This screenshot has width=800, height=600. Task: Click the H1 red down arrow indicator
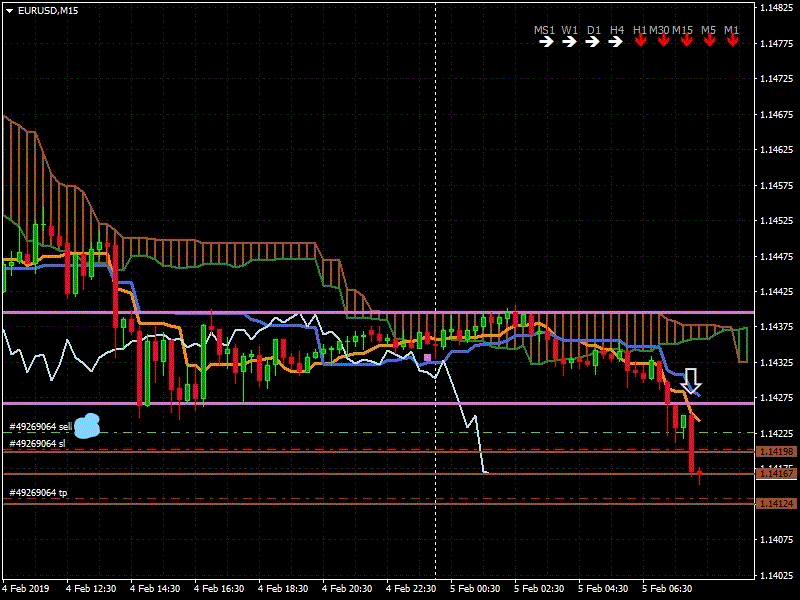(640, 41)
